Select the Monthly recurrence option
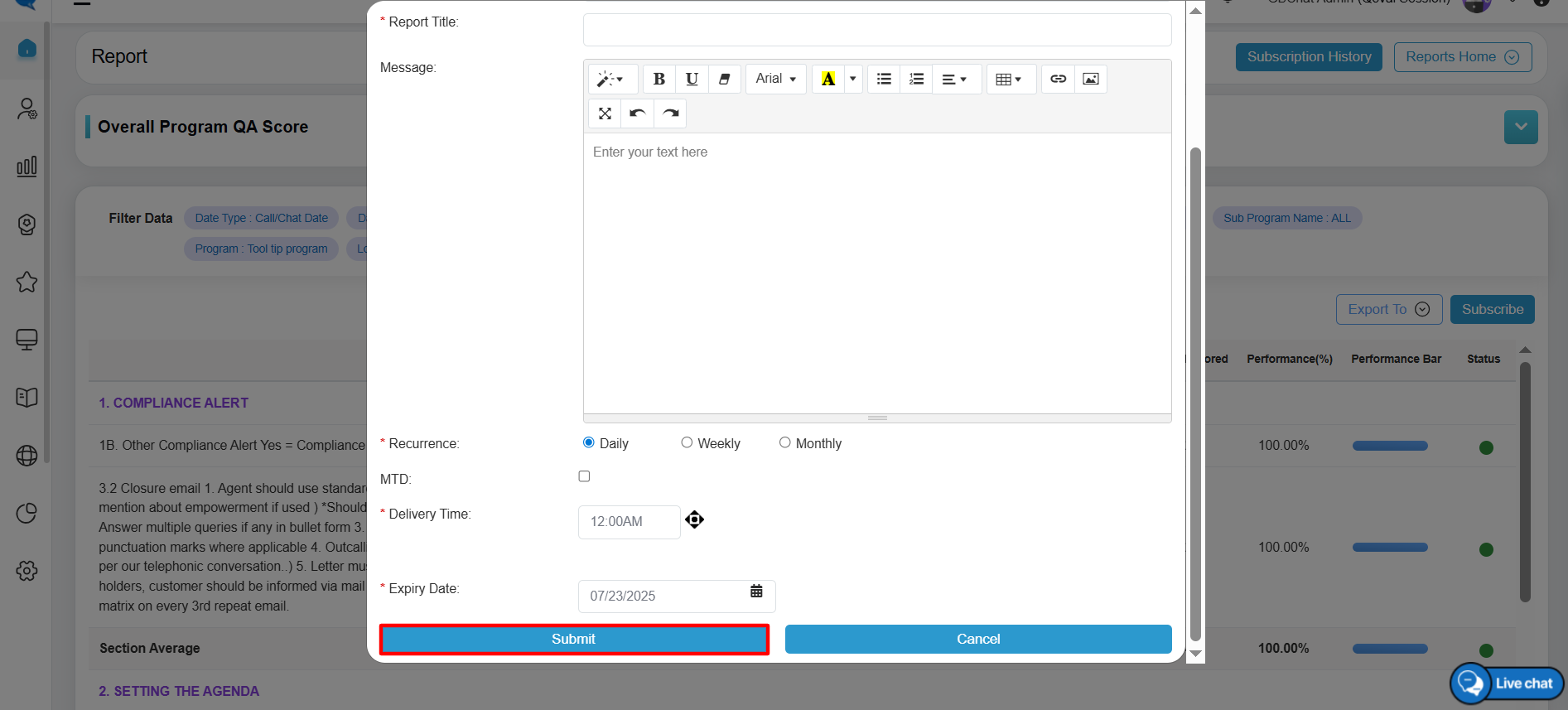Image resolution: width=1568 pixels, height=710 pixels. click(784, 443)
